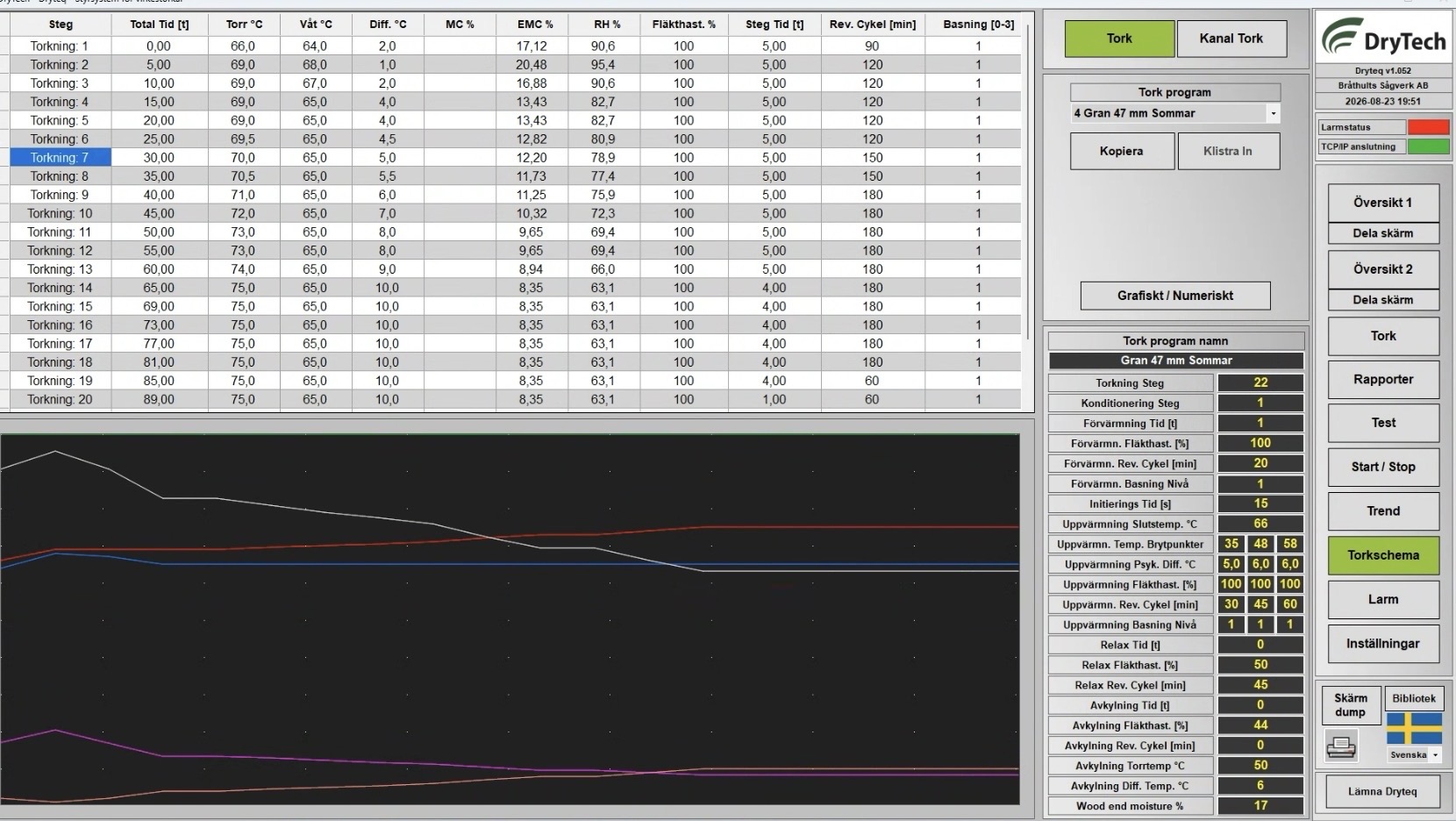Click the Total Tid [t] column header
The width and height of the screenshot is (1456, 821).
coord(160,25)
